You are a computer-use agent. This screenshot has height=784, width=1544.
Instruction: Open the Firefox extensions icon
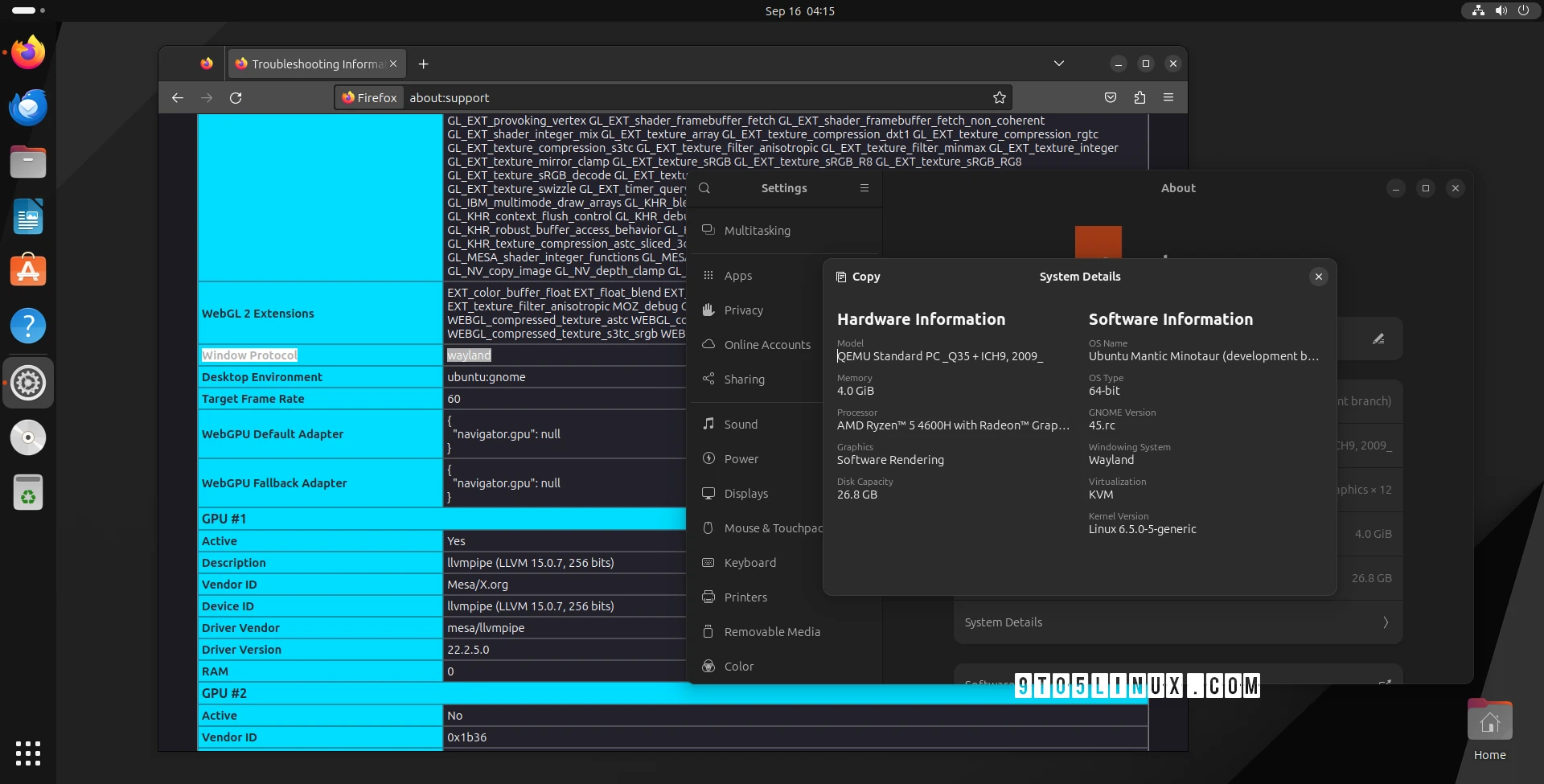[x=1140, y=97]
